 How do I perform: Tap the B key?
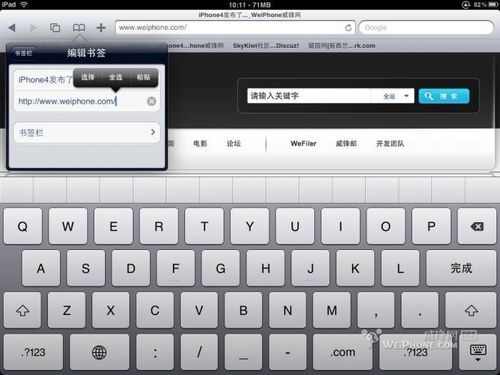(243, 310)
